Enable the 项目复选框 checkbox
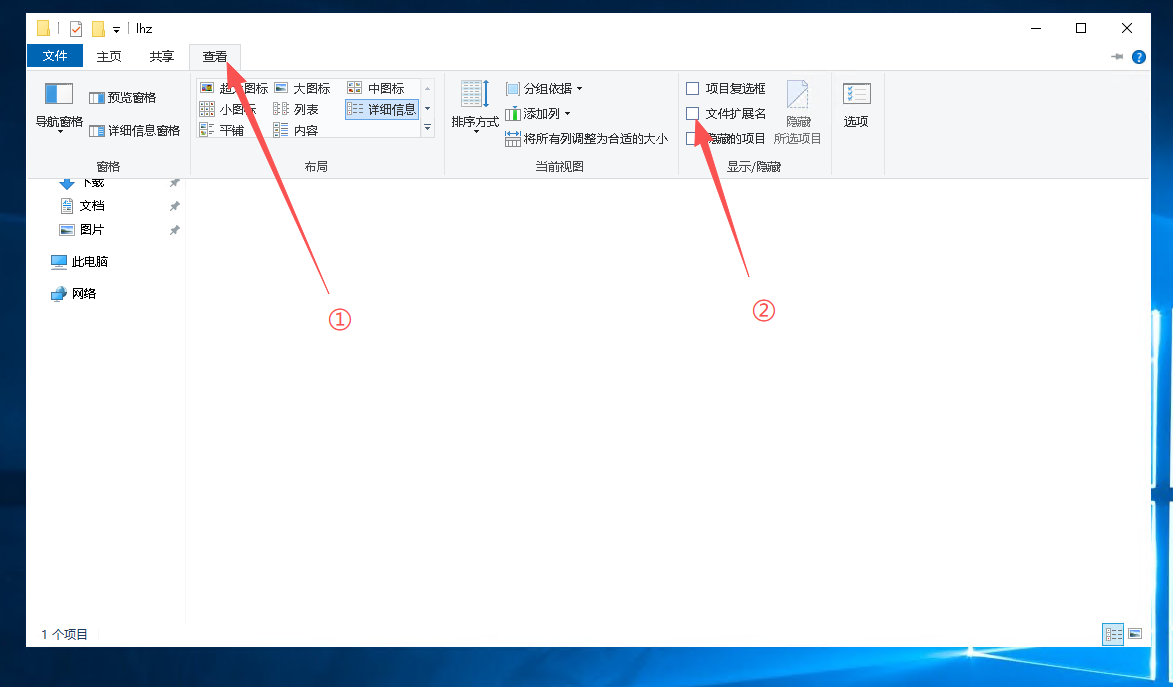This screenshot has height=687, width=1173. pos(693,88)
